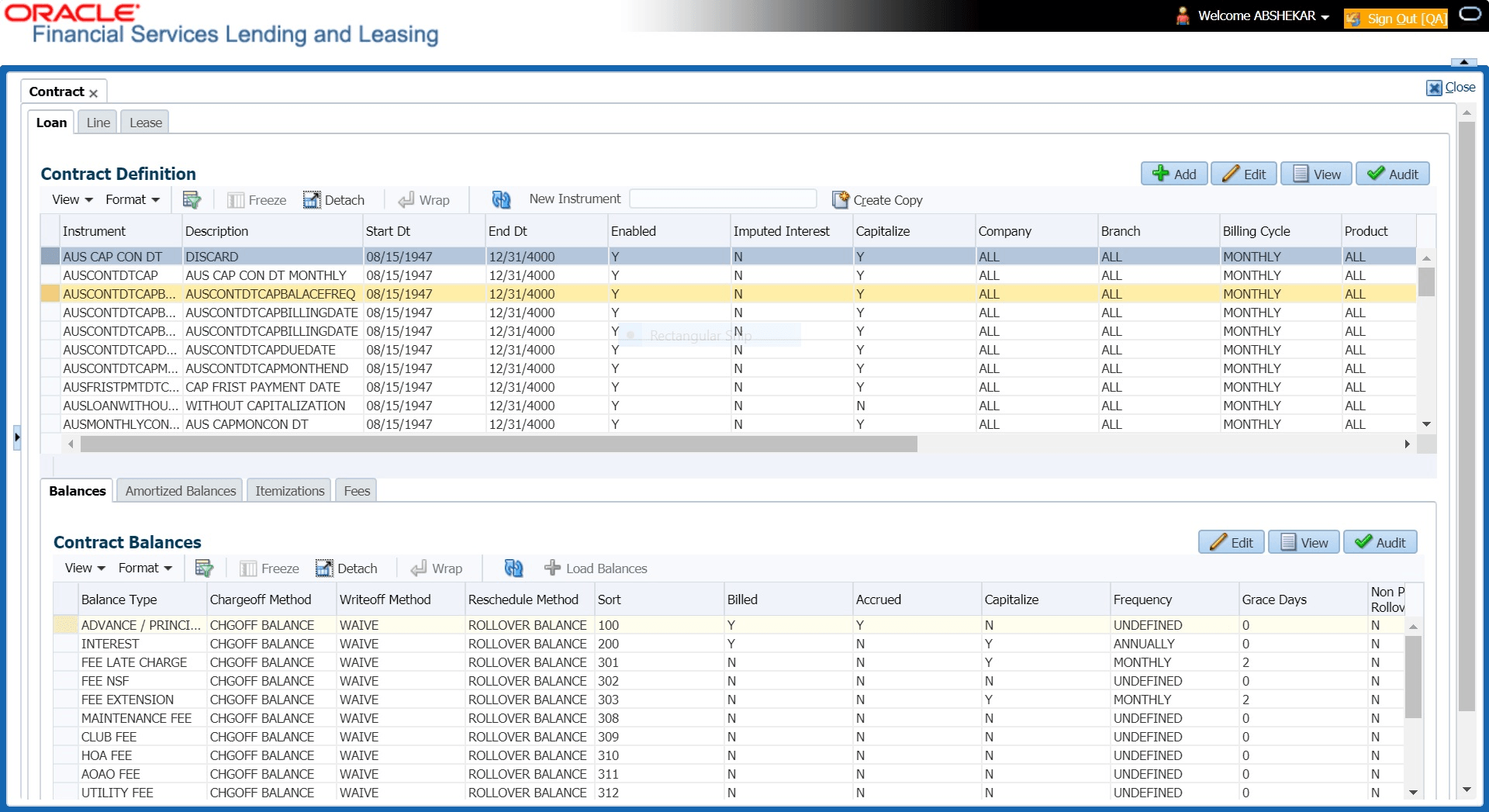Click the Query by Example icon in Contract Definition
The height and width of the screenshot is (812, 1489).
click(x=192, y=200)
